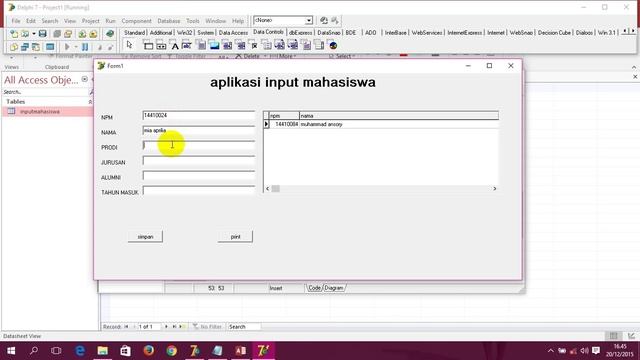Open the dropdown arrow beside Run icon
Screen dimensions: 640x360
click(76, 47)
